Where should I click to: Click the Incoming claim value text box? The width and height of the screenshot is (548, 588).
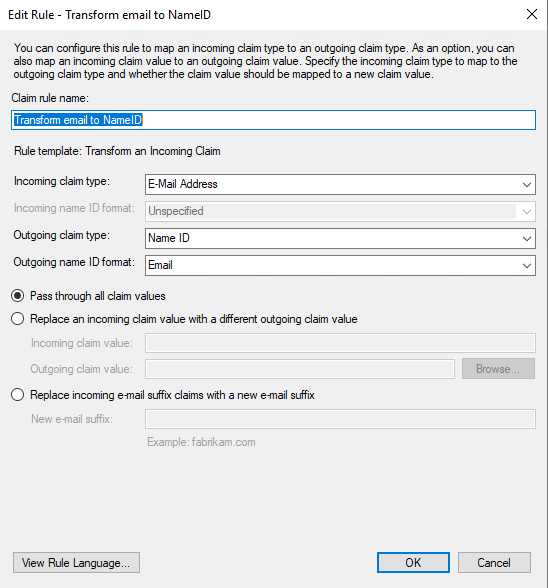340,343
